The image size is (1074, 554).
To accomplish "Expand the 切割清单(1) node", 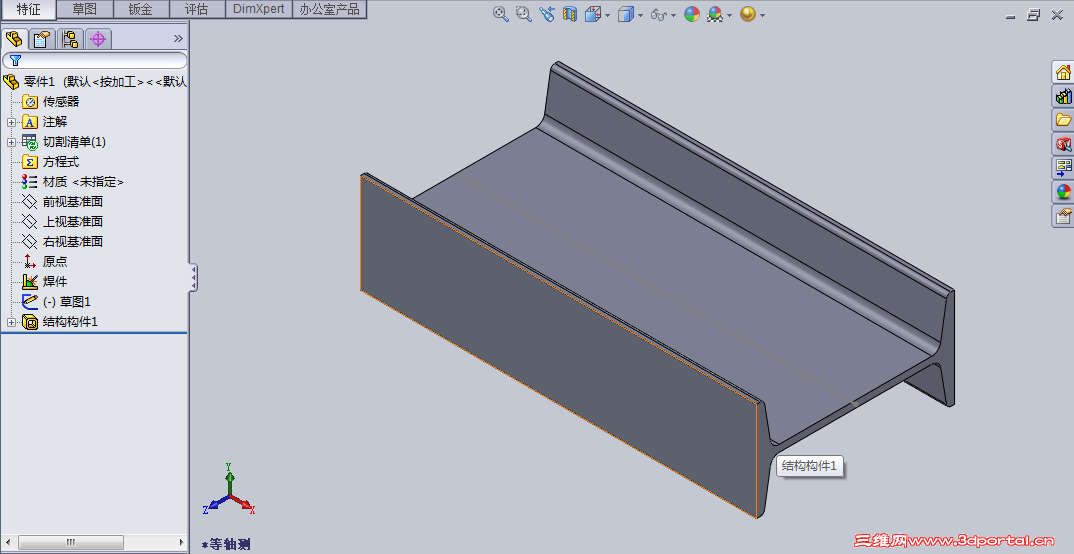I will point(11,142).
